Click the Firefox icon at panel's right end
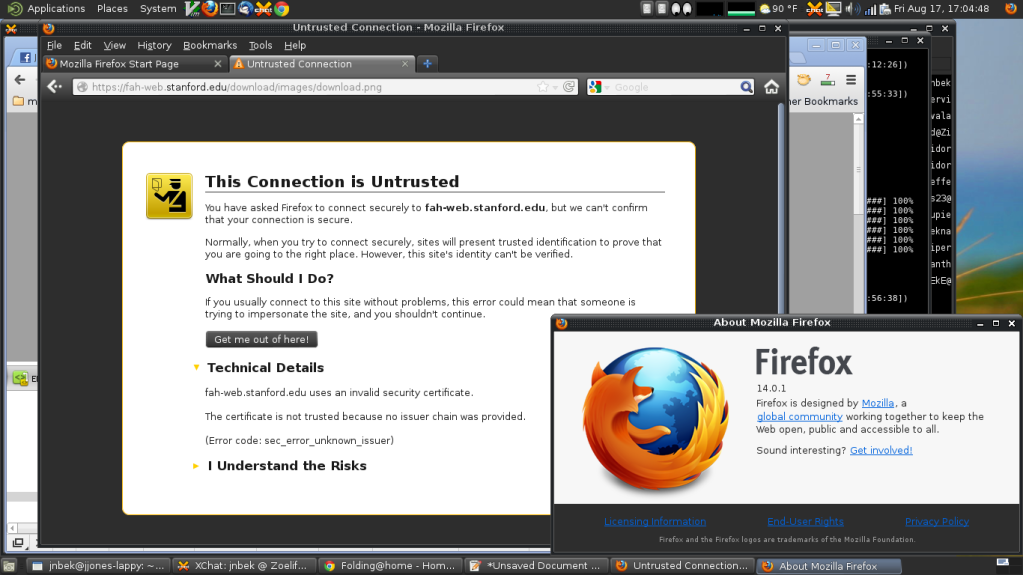The width and height of the screenshot is (1023, 575). 1011,8
